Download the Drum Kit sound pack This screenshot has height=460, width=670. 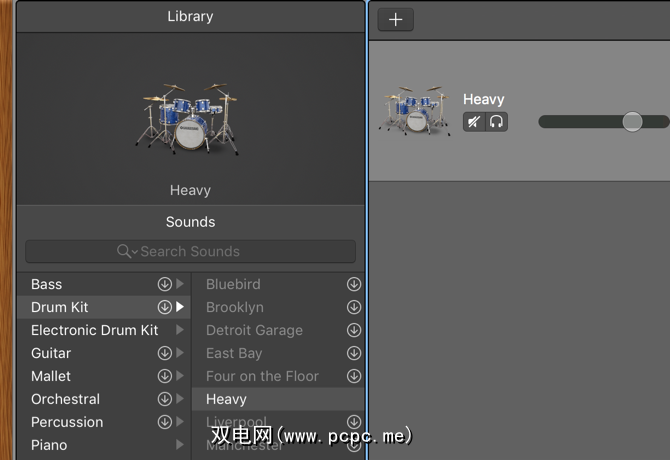164,307
